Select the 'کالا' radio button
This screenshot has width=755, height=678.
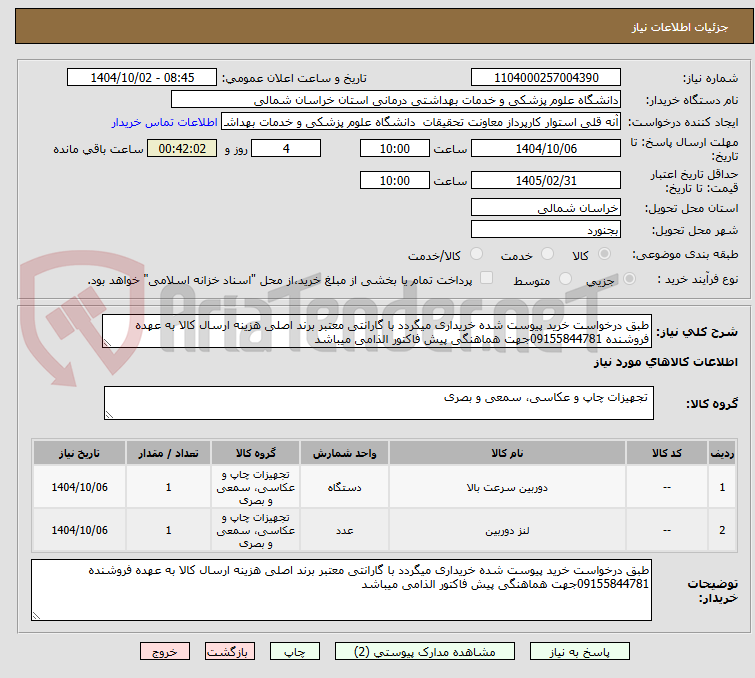coord(604,254)
